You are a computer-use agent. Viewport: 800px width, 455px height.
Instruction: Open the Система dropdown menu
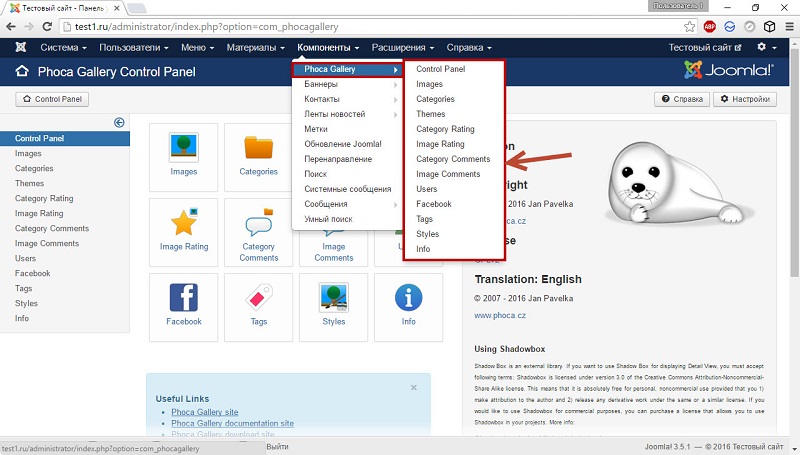click(x=63, y=47)
